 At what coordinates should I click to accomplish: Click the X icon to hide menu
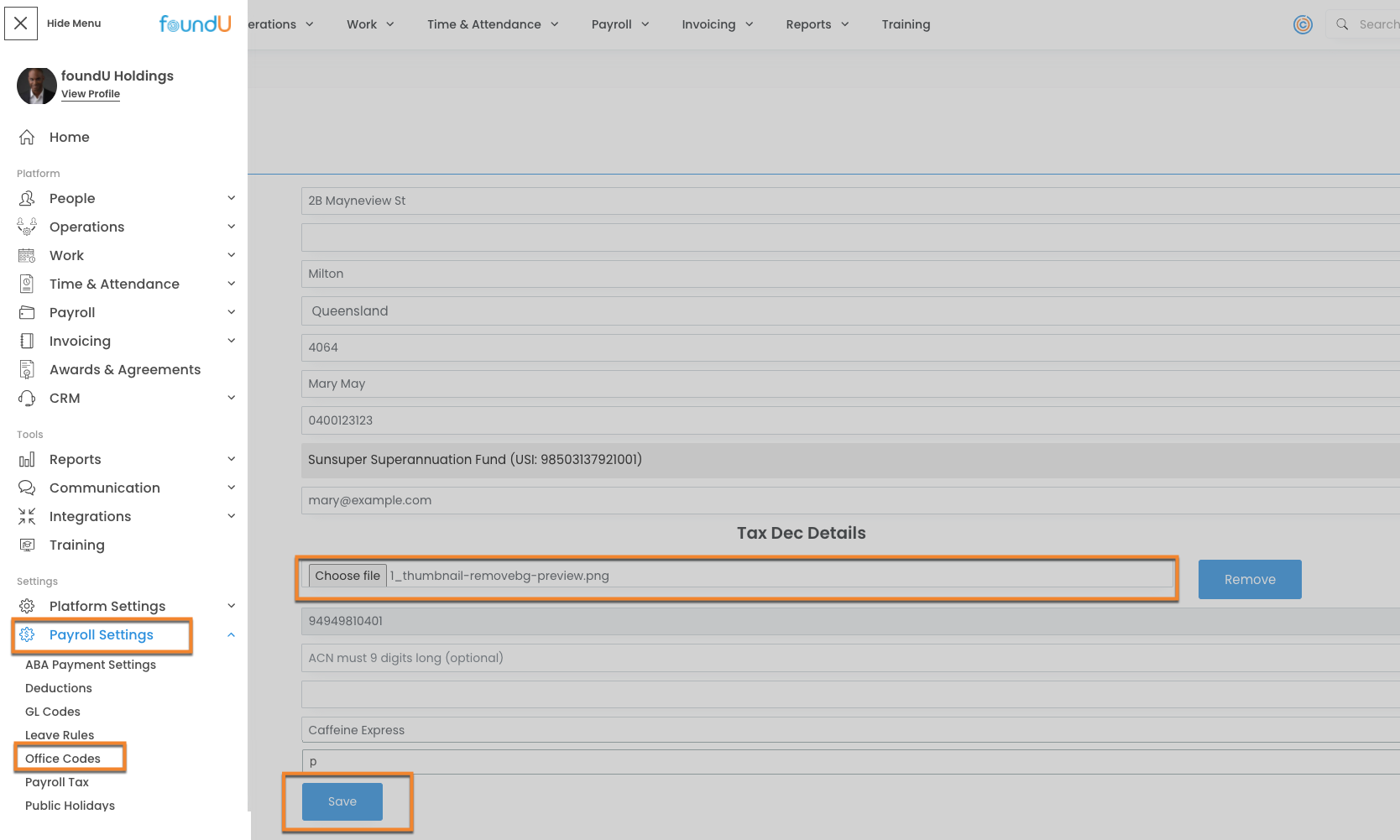[21, 23]
